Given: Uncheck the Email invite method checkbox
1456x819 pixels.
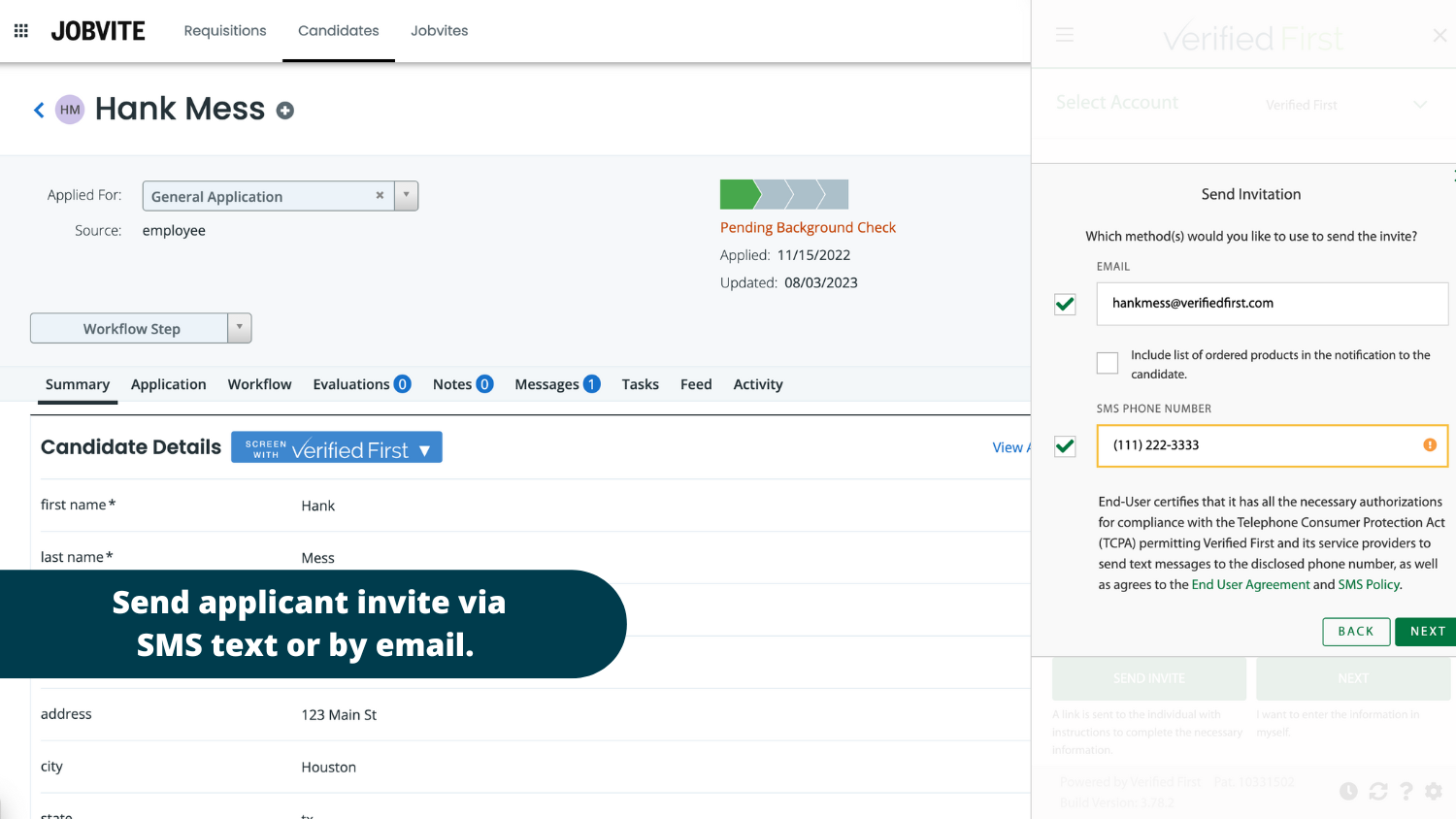Looking at the screenshot, I should point(1065,305).
